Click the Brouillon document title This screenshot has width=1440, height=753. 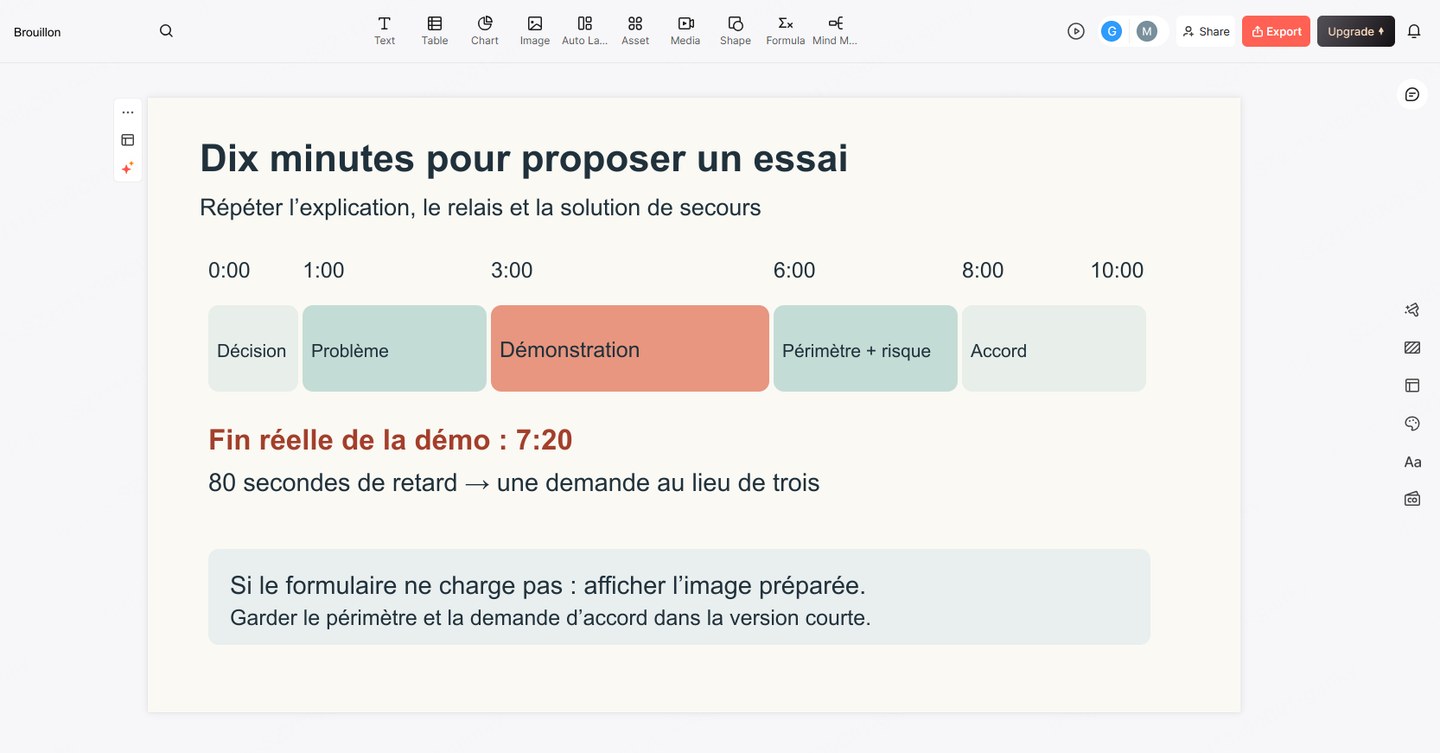37,32
